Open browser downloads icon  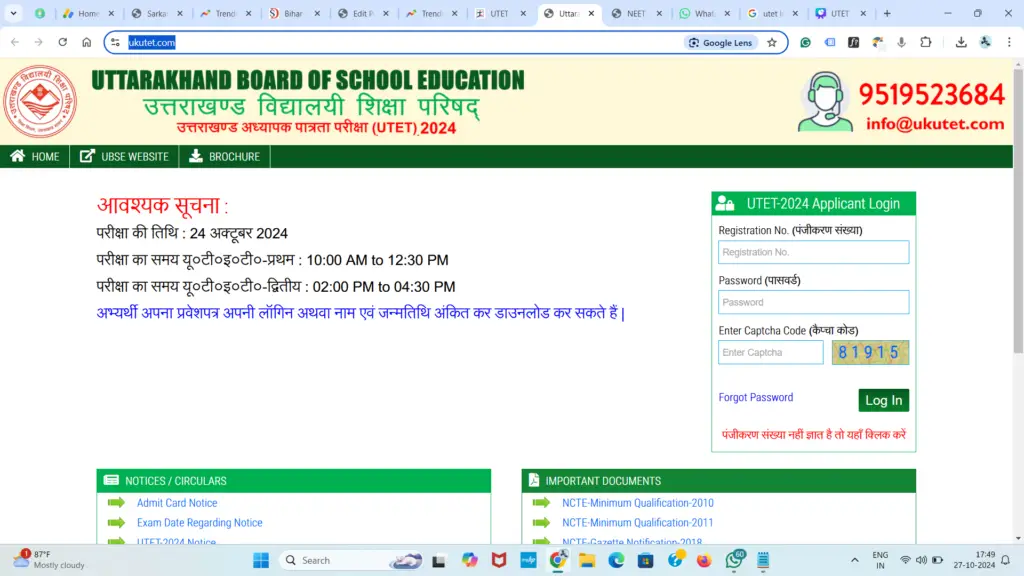point(961,42)
